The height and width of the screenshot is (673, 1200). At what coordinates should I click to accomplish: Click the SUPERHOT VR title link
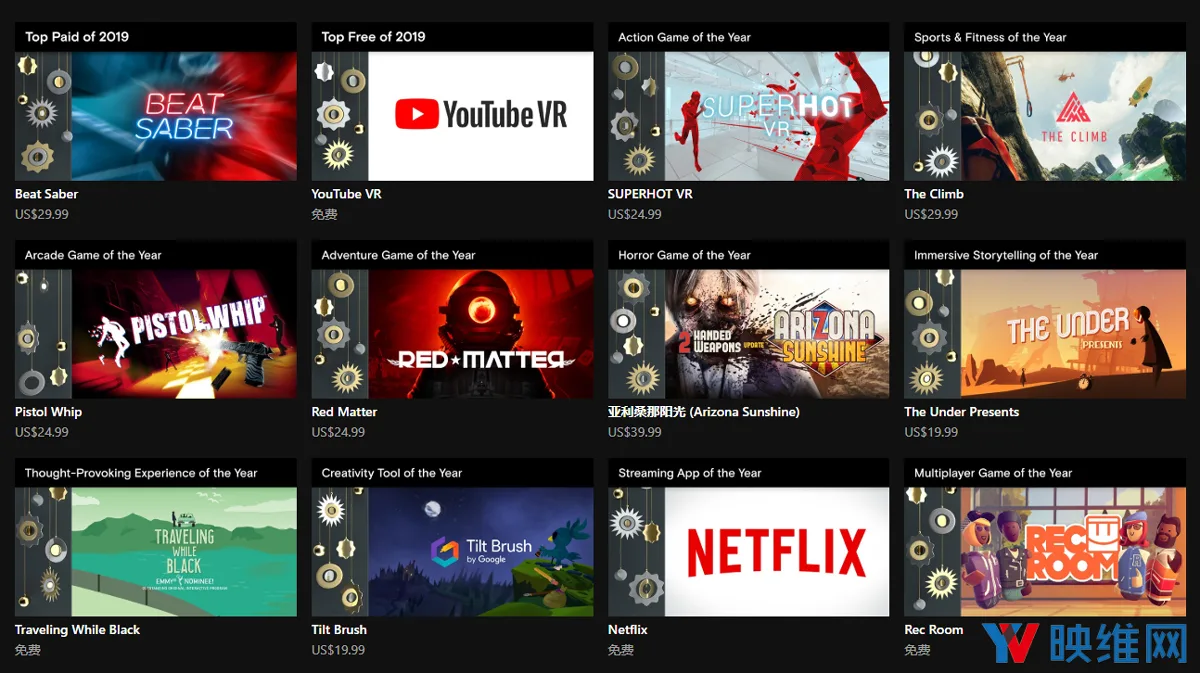(x=650, y=194)
